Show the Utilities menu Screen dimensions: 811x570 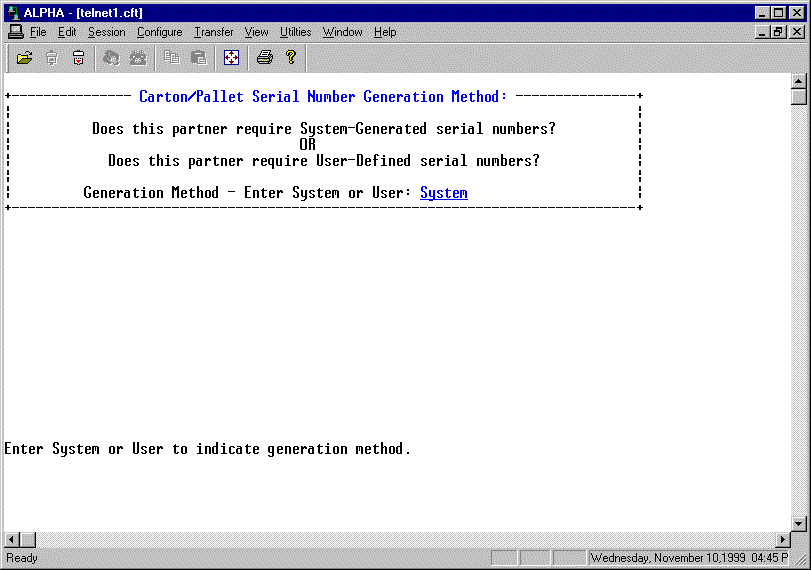(295, 32)
